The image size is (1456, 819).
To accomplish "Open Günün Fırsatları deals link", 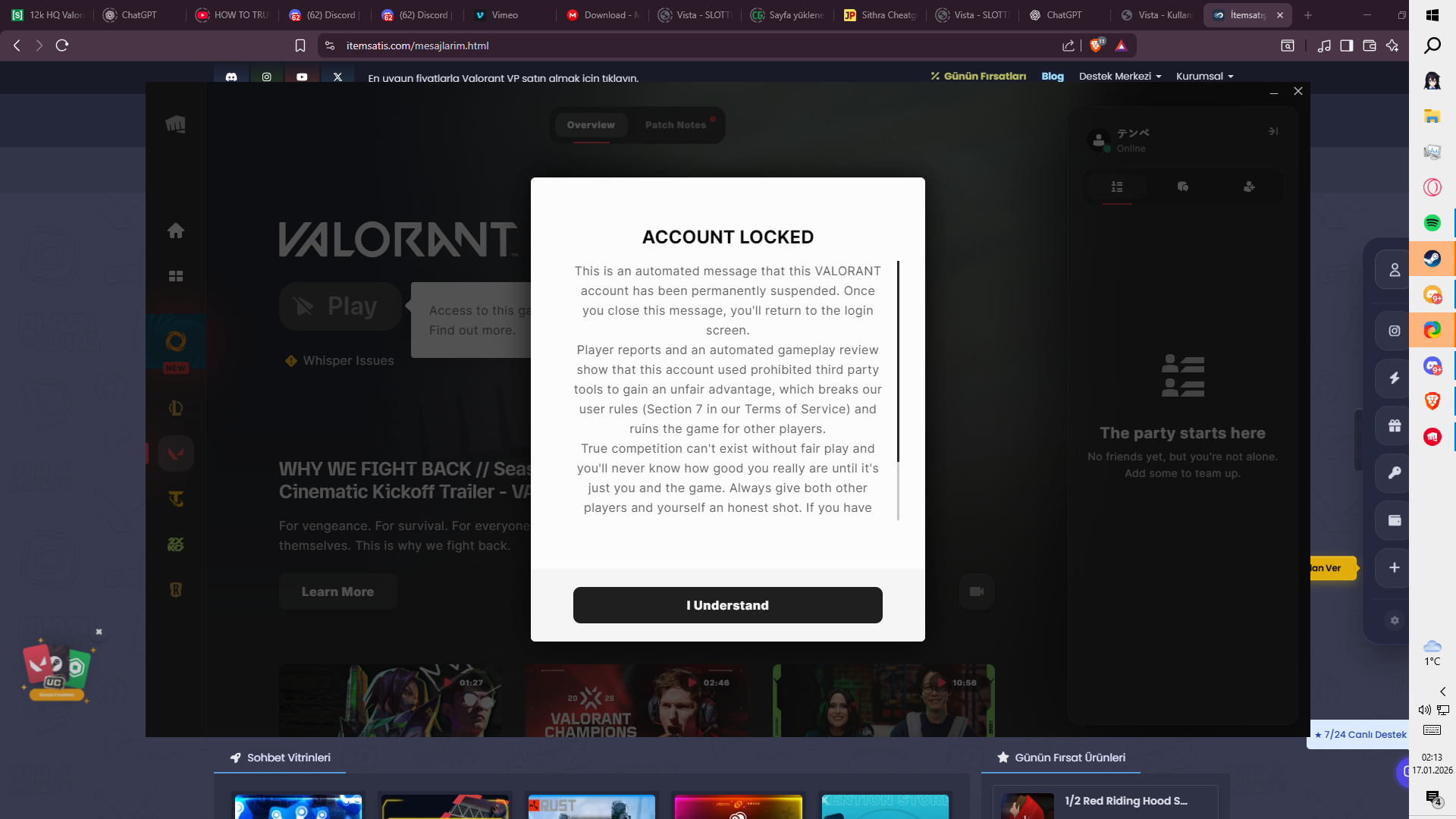I will point(978,77).
